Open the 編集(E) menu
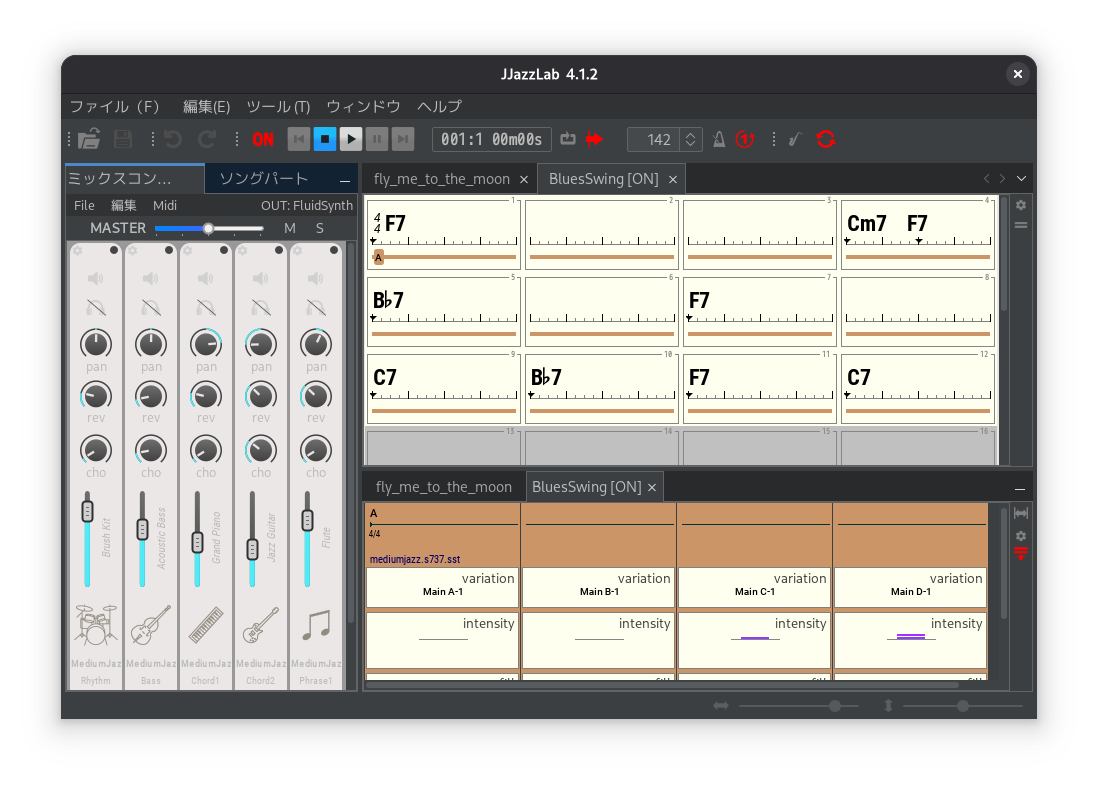Image resolution: width=1098 pixels, height=786 pixels. coord(207,106)
